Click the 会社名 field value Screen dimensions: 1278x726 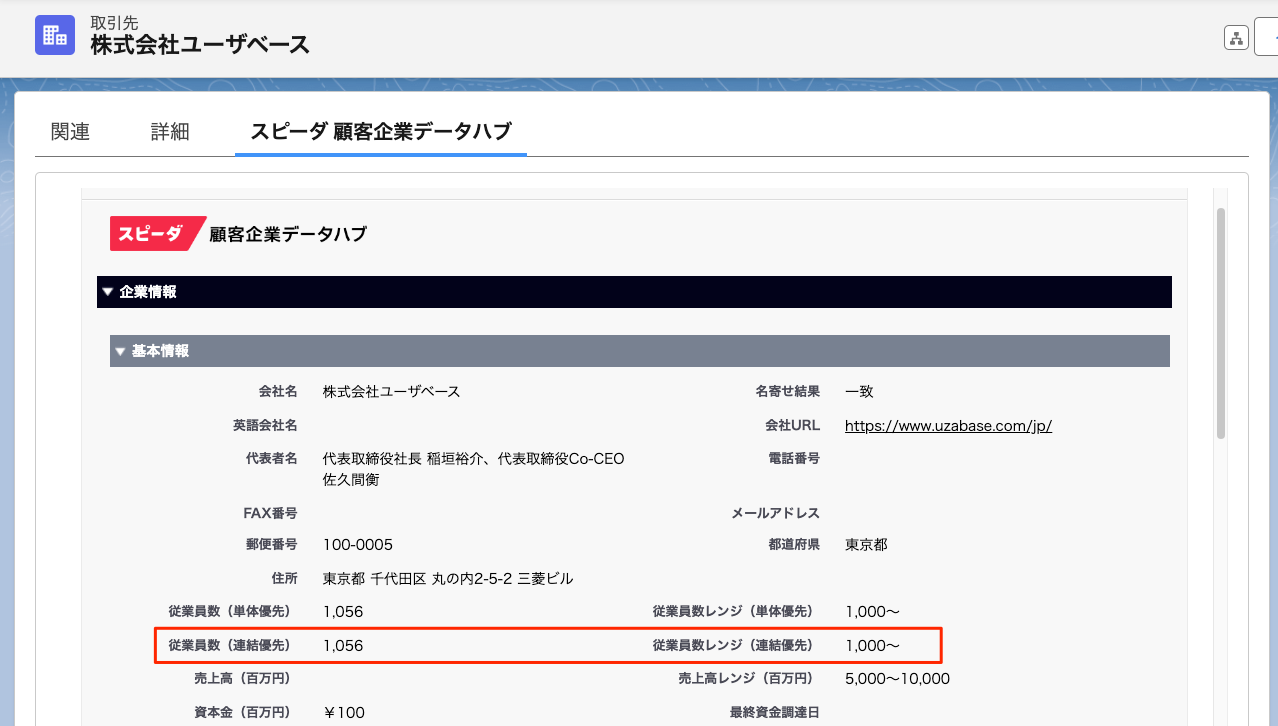[x=391, y=391]
